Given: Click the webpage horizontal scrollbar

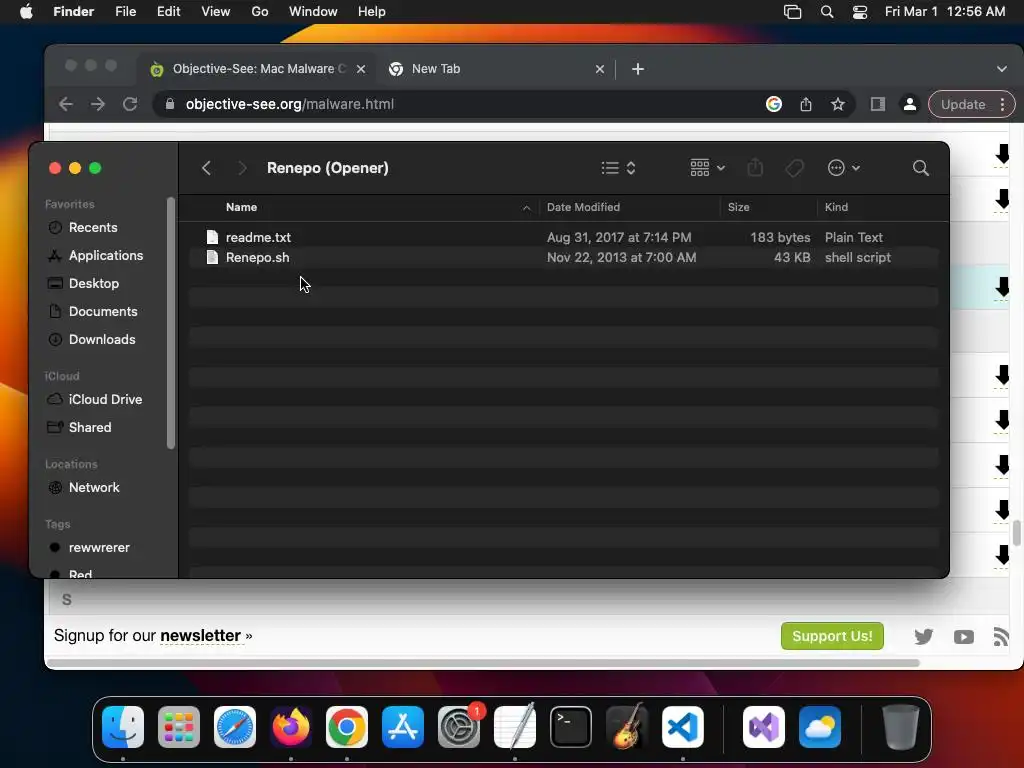Looking at the screenshot, I should pos(483,663).
